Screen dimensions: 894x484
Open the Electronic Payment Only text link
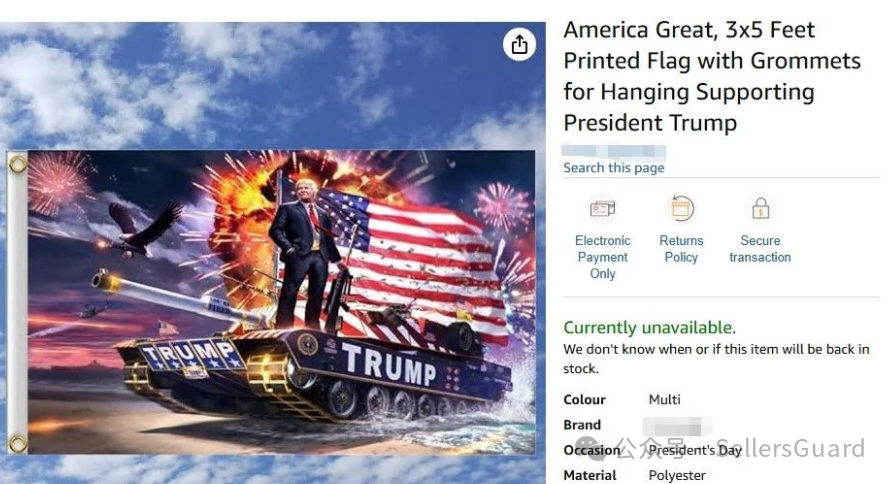603,257
